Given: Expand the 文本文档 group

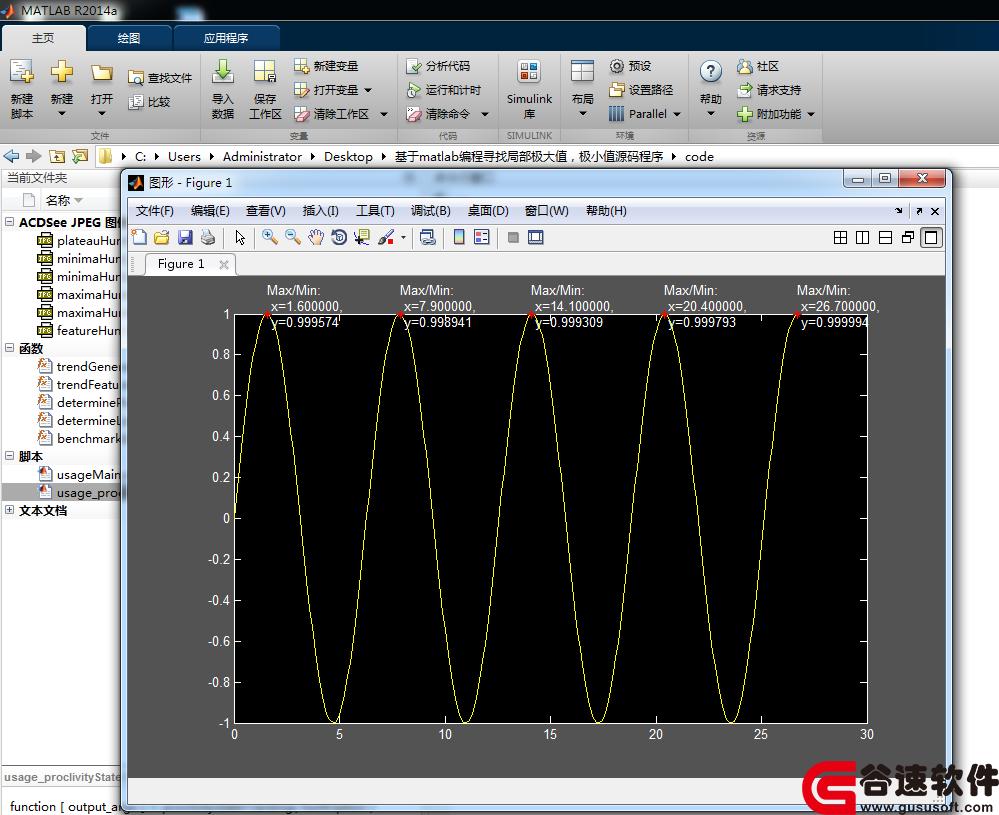Looking at the screenshot, I should pyautogui.click(x=10, y=510).
